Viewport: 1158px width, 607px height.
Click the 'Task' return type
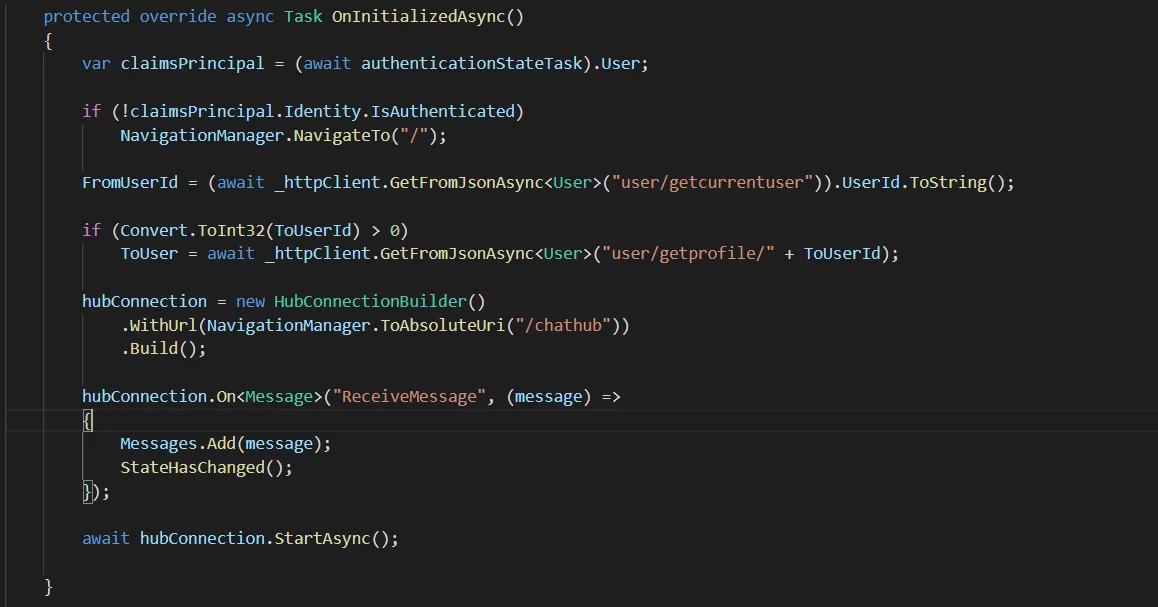(x=303, y=16)
